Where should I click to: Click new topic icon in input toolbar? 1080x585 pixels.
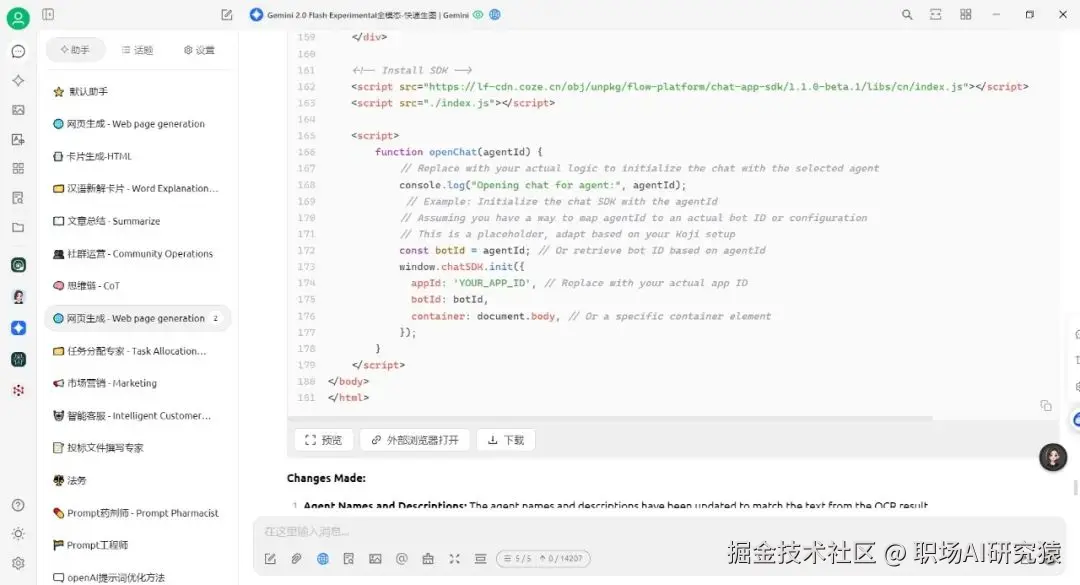click(270, 559)
